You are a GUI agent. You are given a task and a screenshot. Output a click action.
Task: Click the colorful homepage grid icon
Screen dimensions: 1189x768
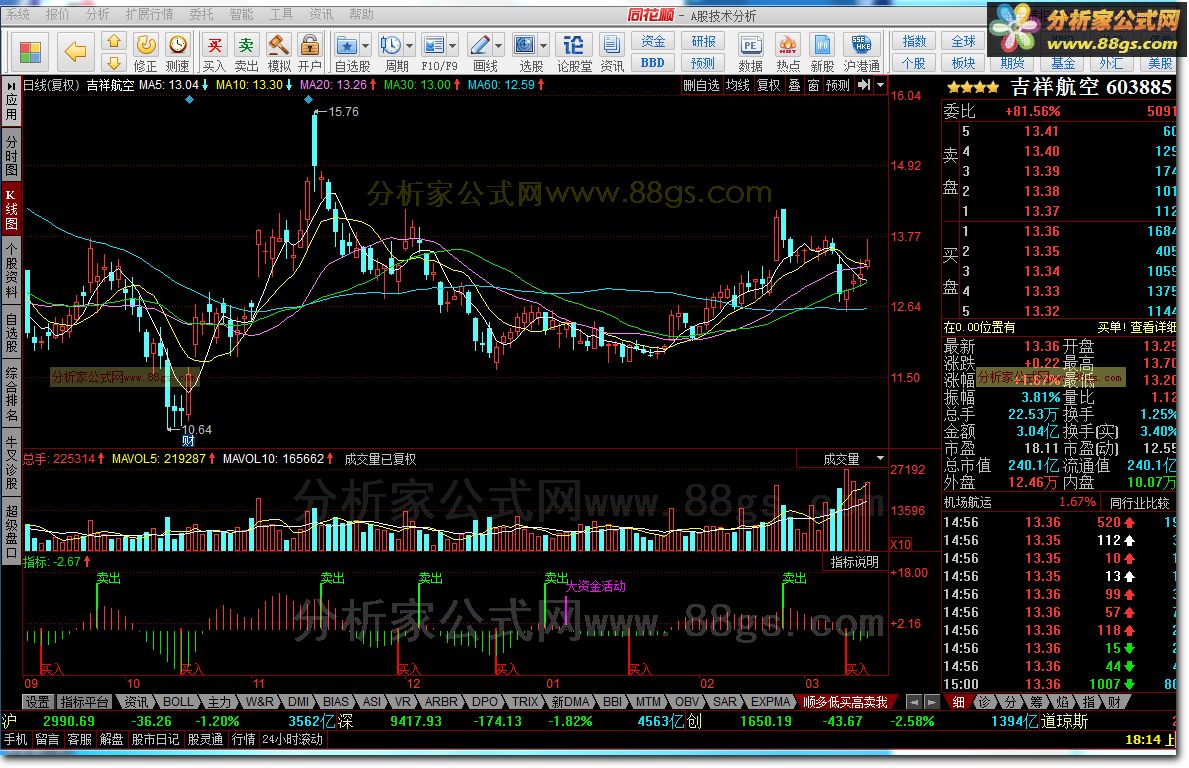click(30, 52)
